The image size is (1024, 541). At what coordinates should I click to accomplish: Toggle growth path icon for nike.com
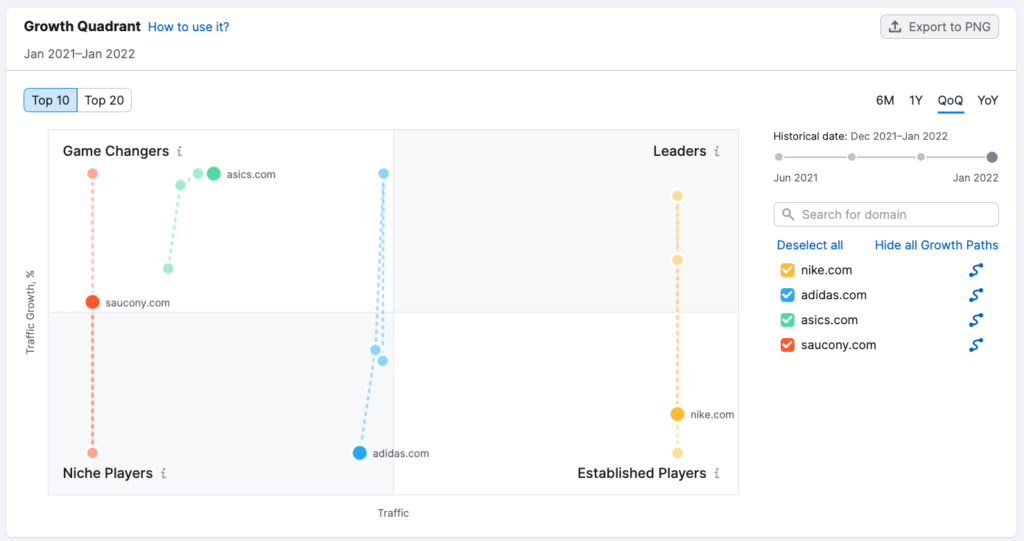976,270
